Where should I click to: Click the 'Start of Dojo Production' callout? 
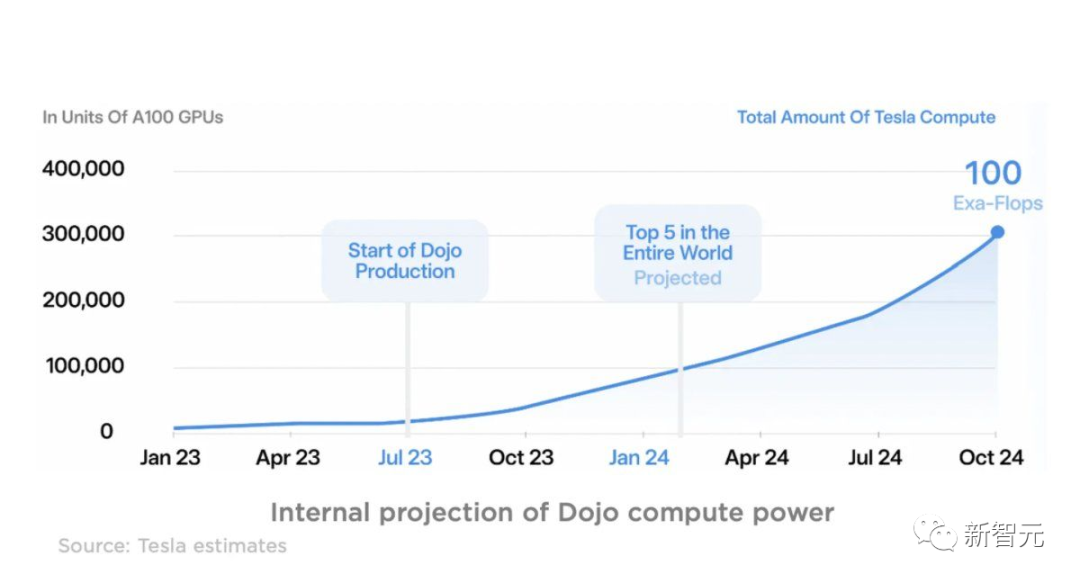[405, 260]
